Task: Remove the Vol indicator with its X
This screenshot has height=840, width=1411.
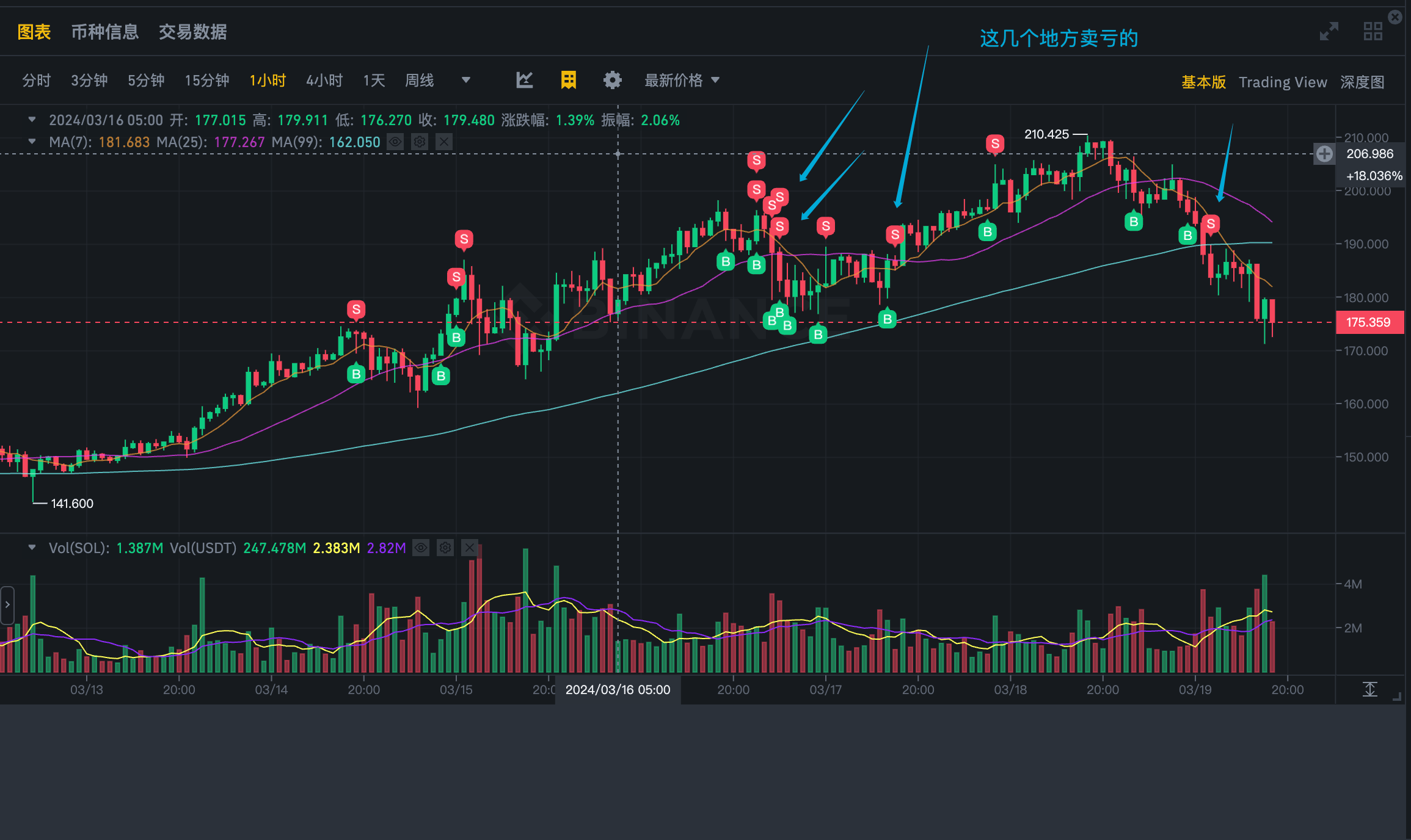Action: coord(469,548)
